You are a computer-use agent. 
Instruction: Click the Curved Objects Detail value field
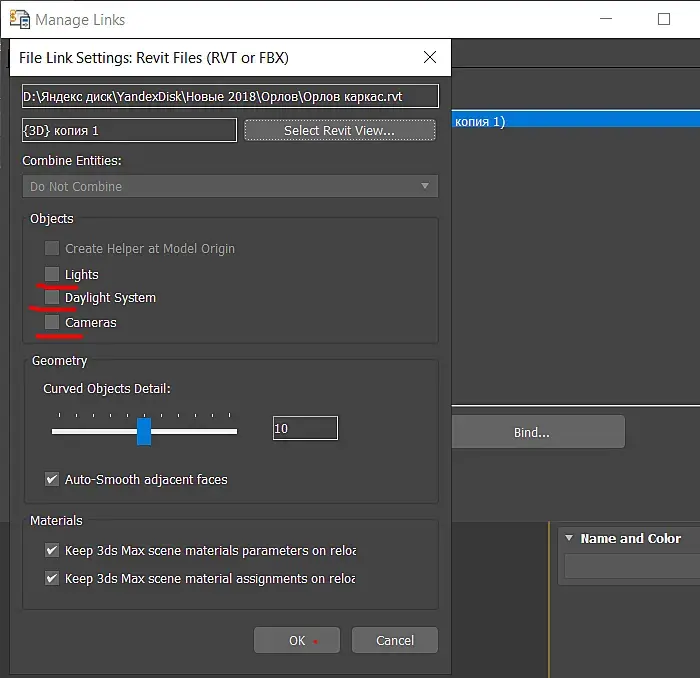(x=305, y=428)
